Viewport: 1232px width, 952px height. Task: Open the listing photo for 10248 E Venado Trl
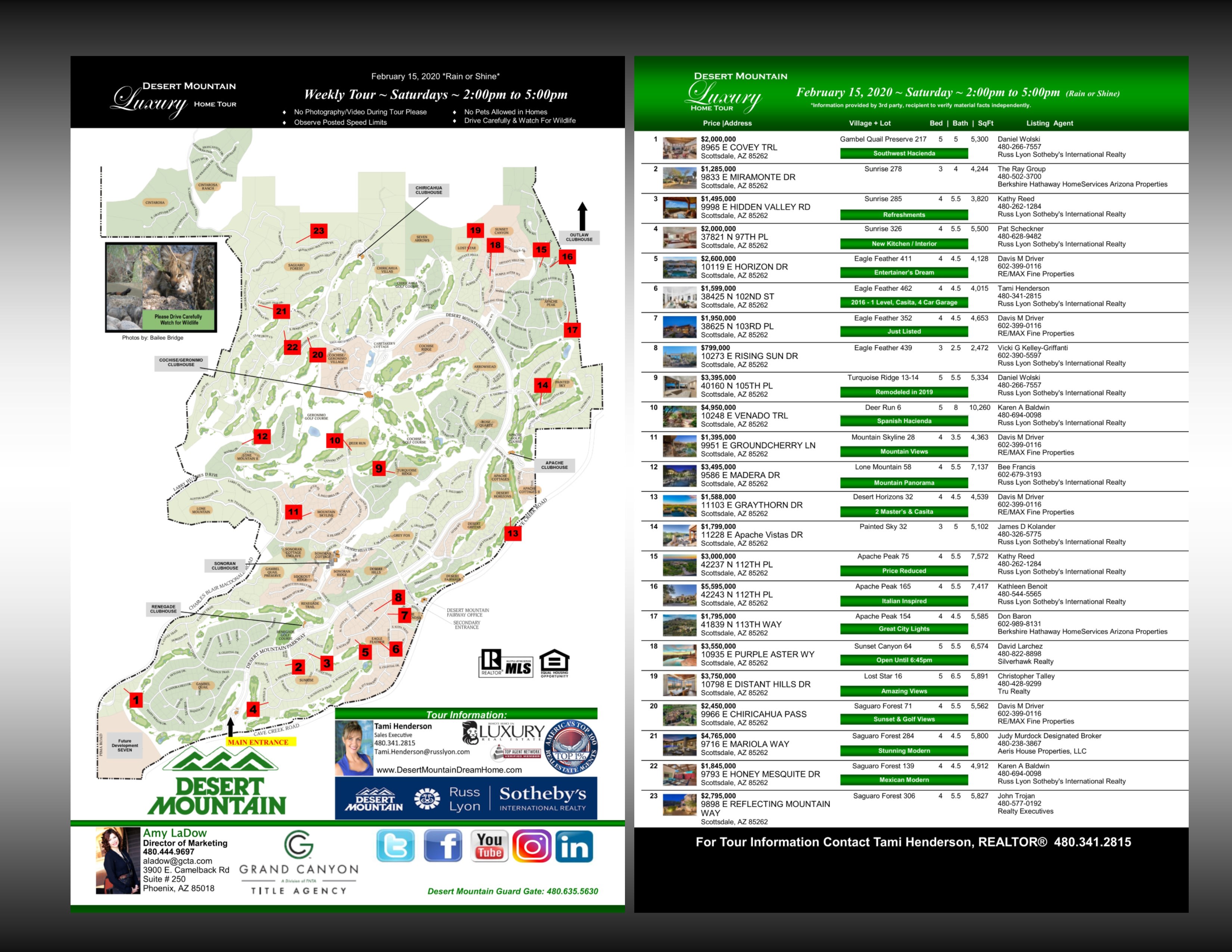click(x=679, y=417)
